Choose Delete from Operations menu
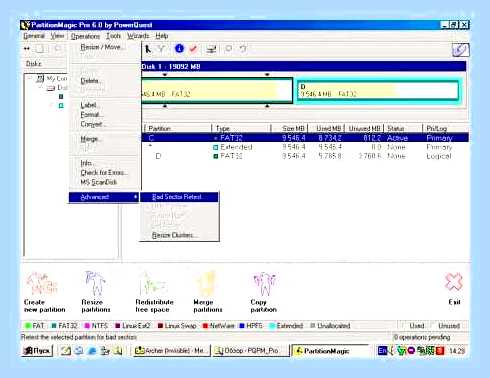Viewport: 490px width, 378px height. [x=104, y=81]
